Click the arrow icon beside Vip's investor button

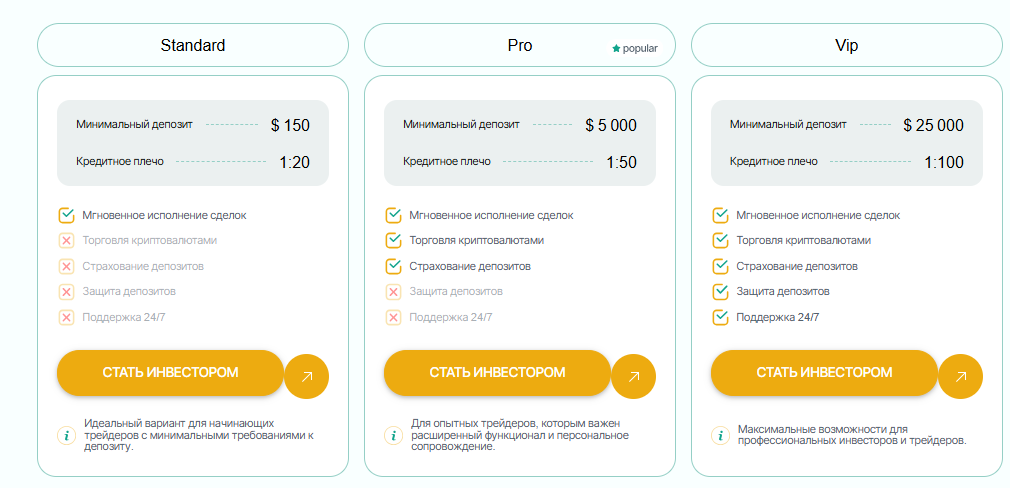click(x=960, y=377)
